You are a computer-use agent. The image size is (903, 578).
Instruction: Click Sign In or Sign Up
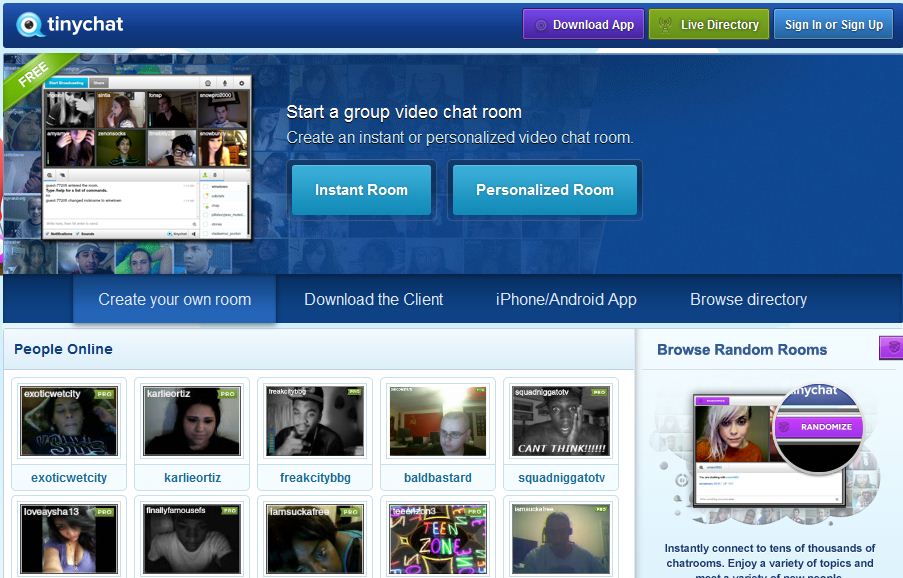[x=833, y=24]
